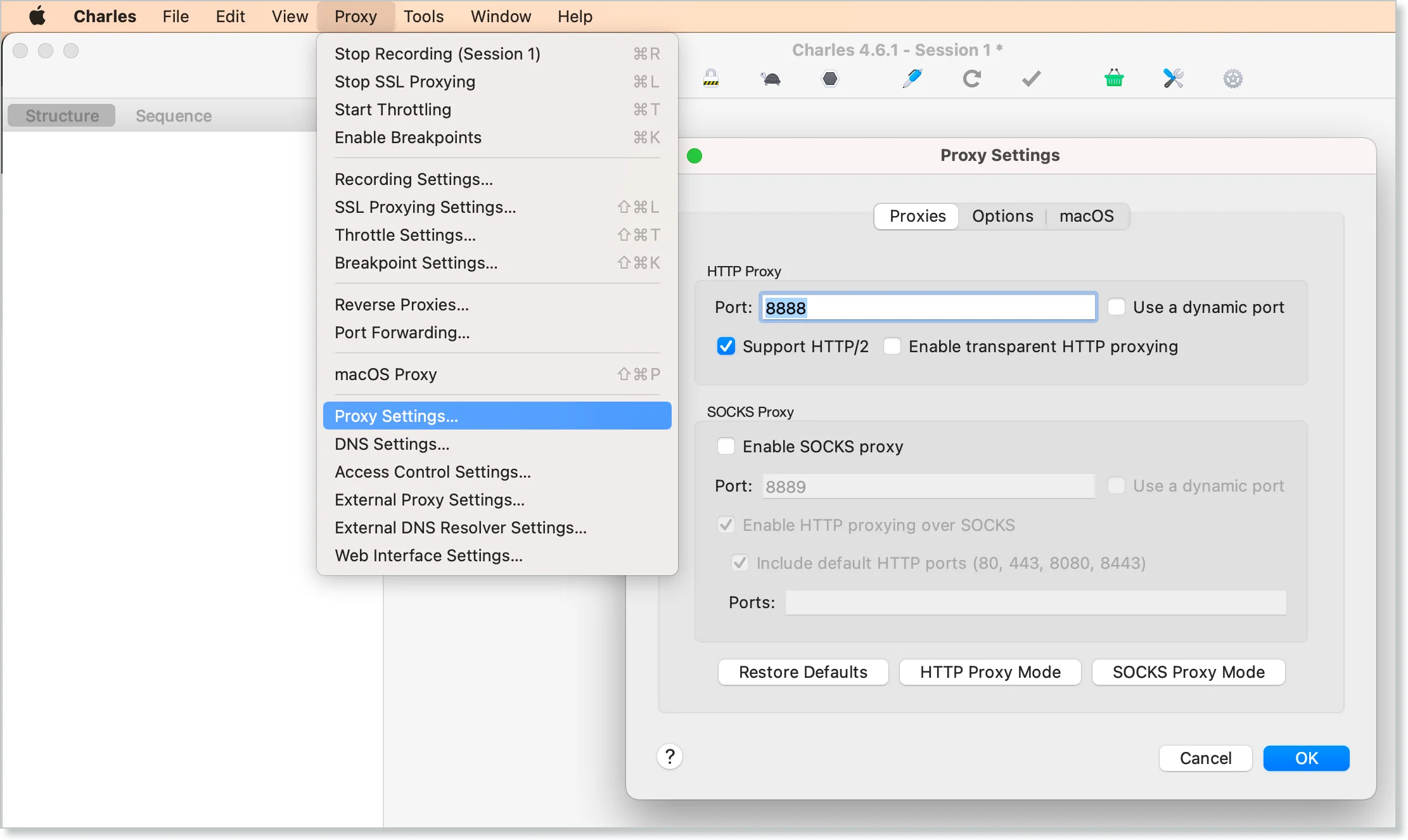The image size is (1408, 840).
Task: Click the validate checkmark icon
Action: click(x=1030, y=79)
